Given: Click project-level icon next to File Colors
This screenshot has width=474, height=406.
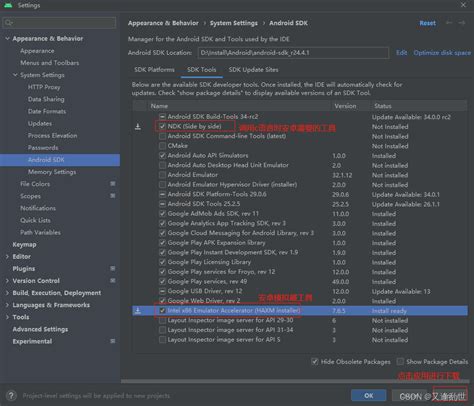Looking at the screenshot, I should [113, 184].
